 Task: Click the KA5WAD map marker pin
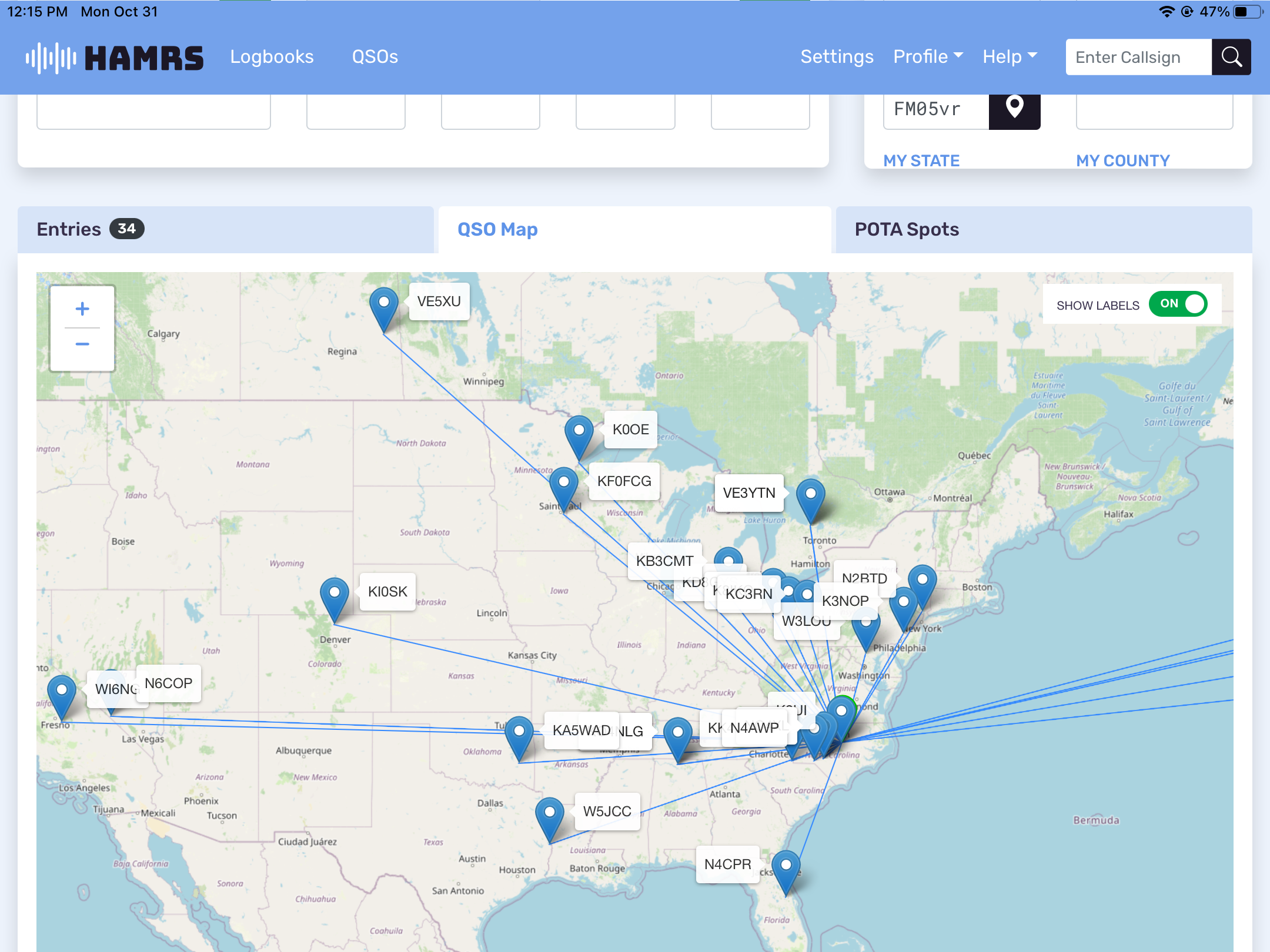pos(519,739)
